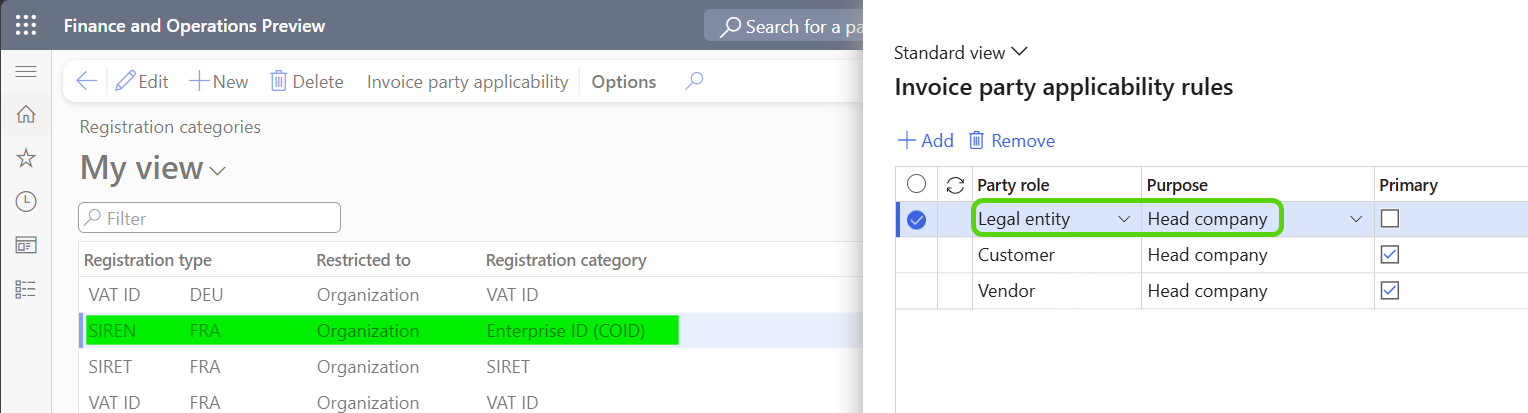
Task: Click the Restricted to column header
Action: point(363,260)
